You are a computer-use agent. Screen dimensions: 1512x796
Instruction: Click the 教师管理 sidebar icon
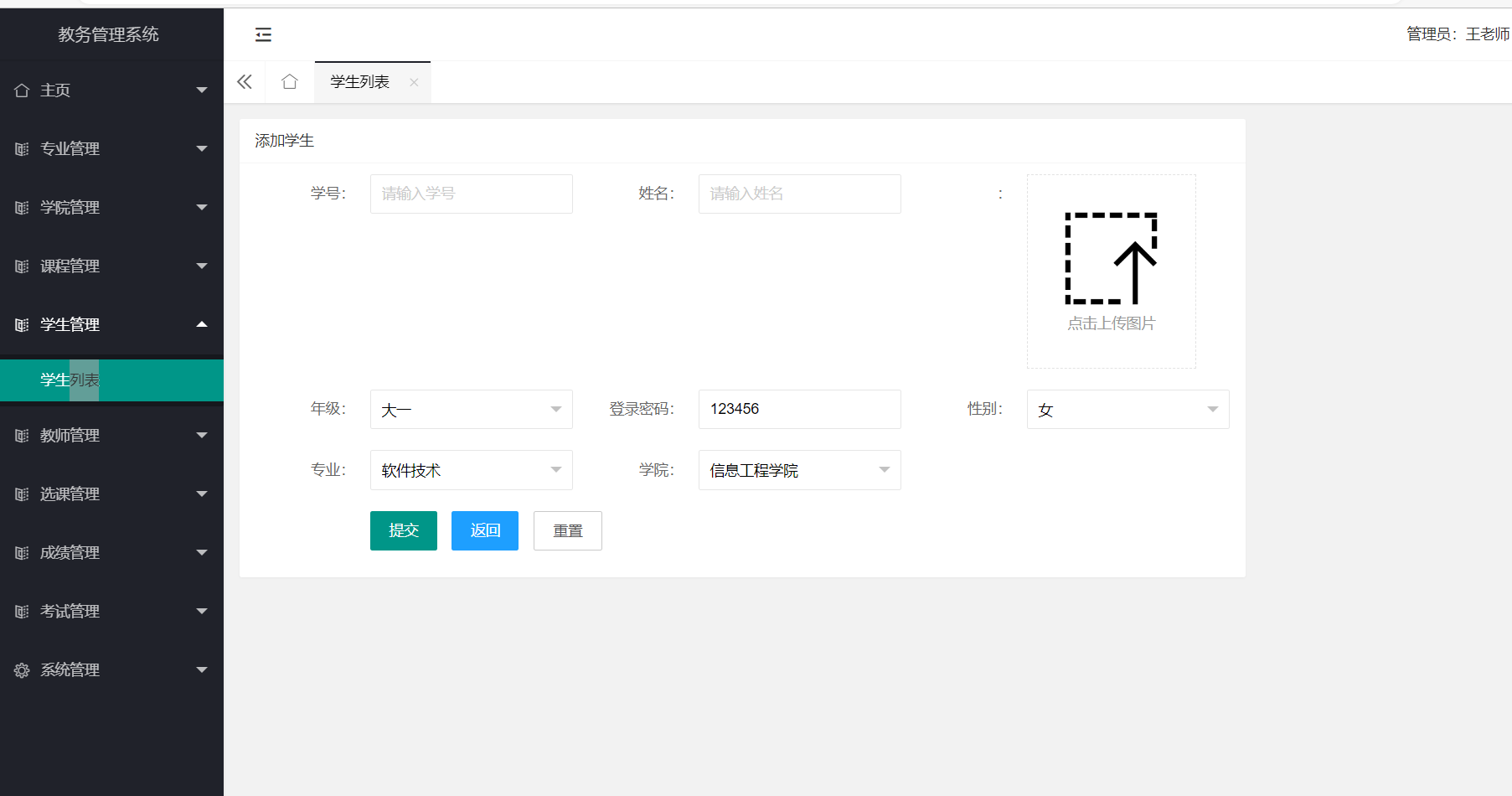point(22,436)
